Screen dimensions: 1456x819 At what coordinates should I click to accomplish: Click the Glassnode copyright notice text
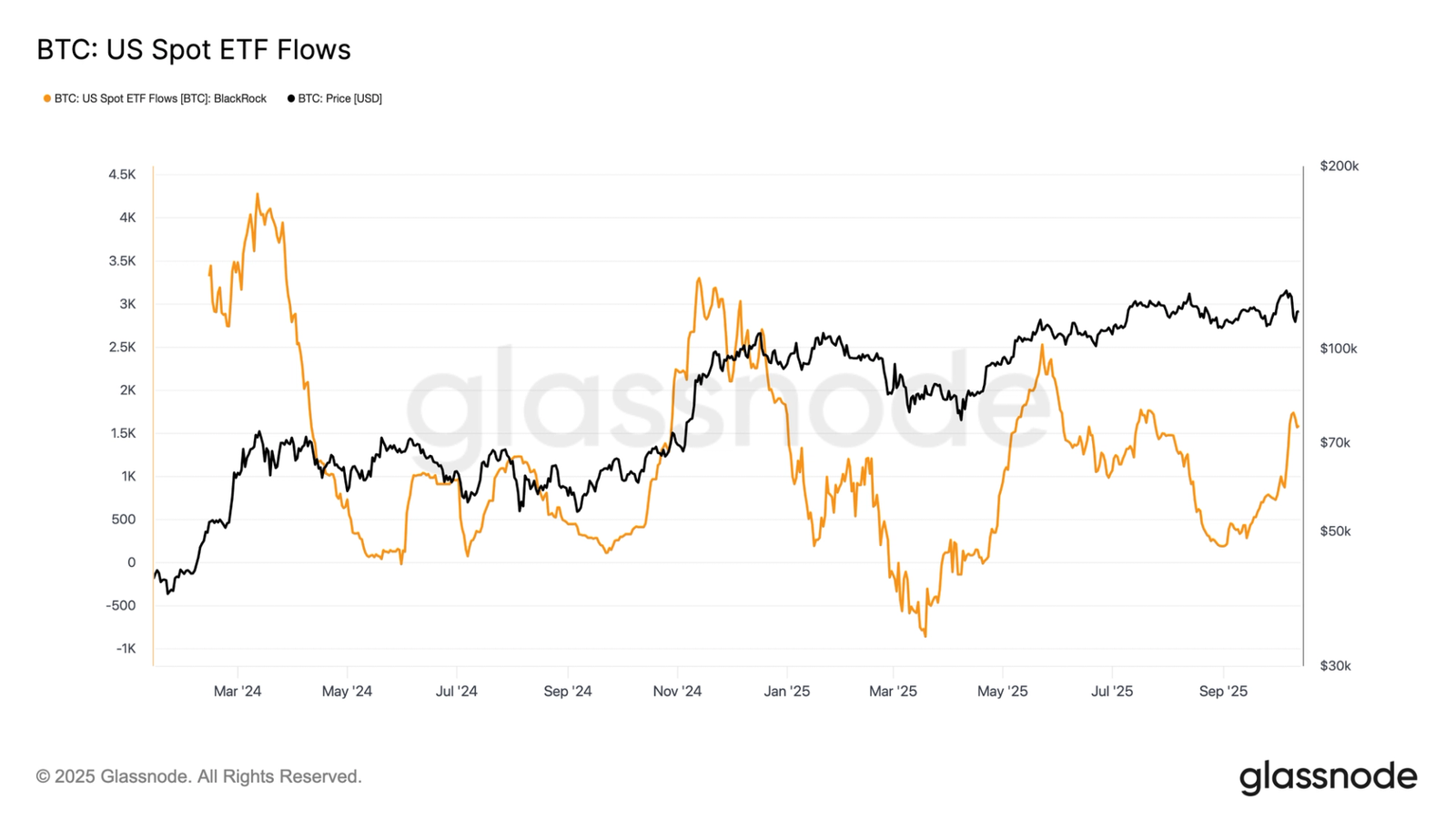coord(198,776)
